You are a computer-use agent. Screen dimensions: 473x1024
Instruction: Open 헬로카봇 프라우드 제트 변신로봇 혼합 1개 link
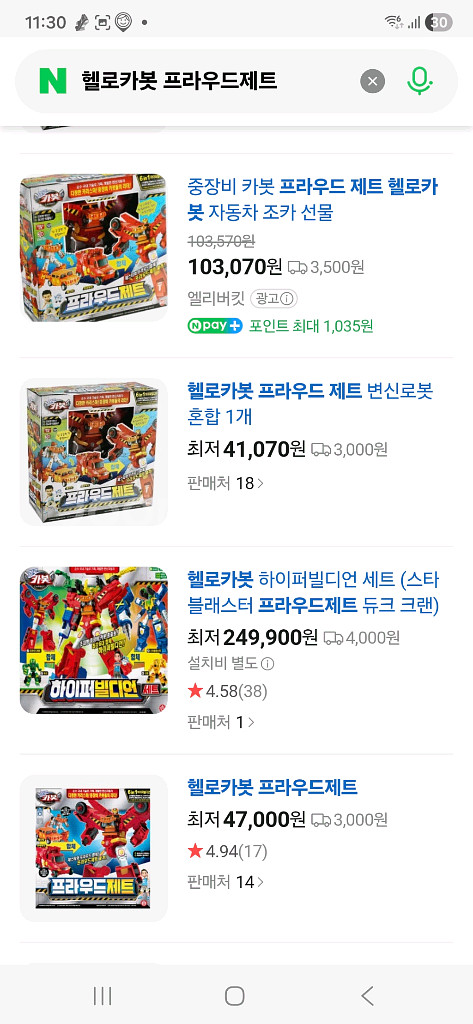310,404
